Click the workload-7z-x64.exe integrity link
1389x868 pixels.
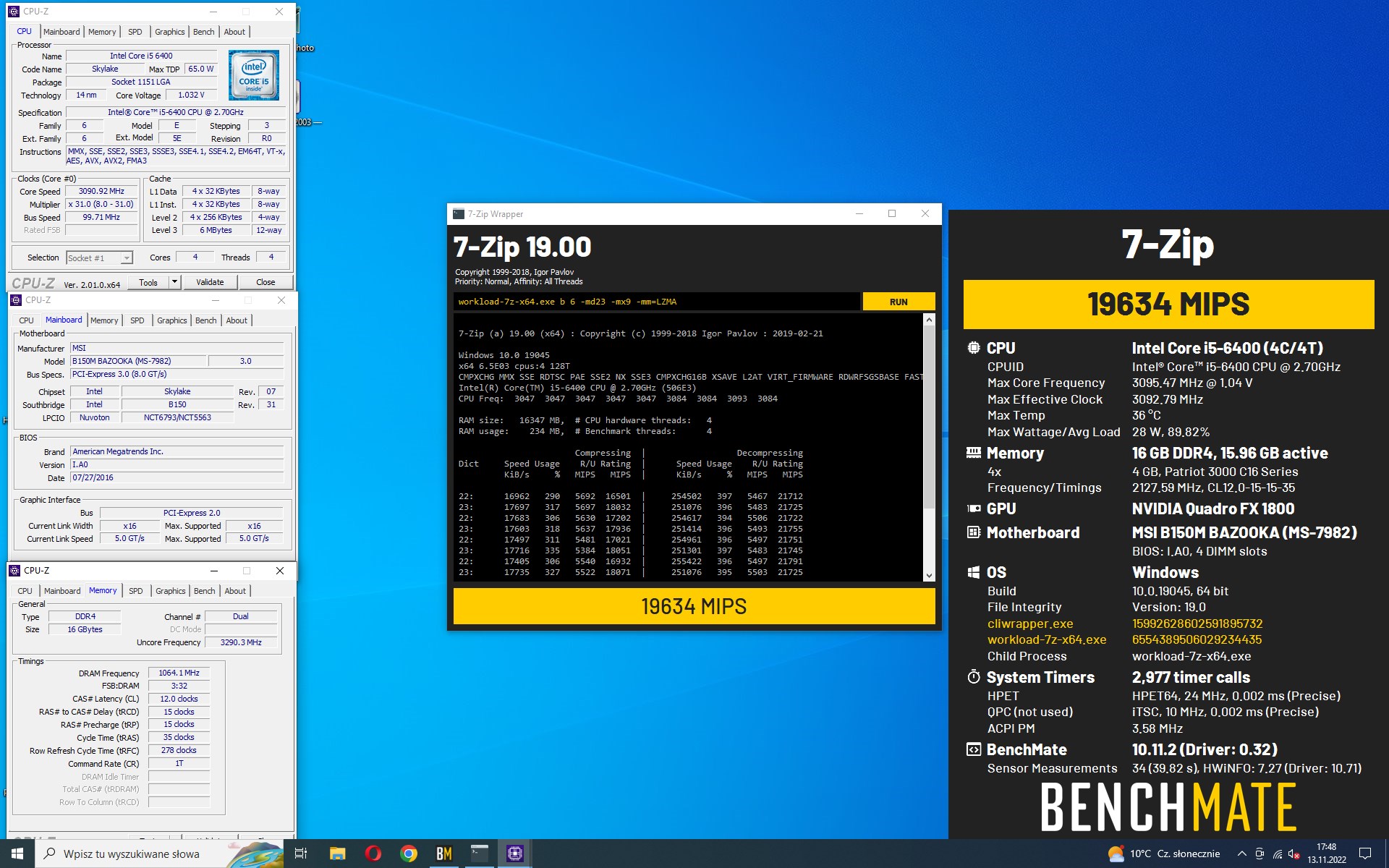coord(1047,639)
